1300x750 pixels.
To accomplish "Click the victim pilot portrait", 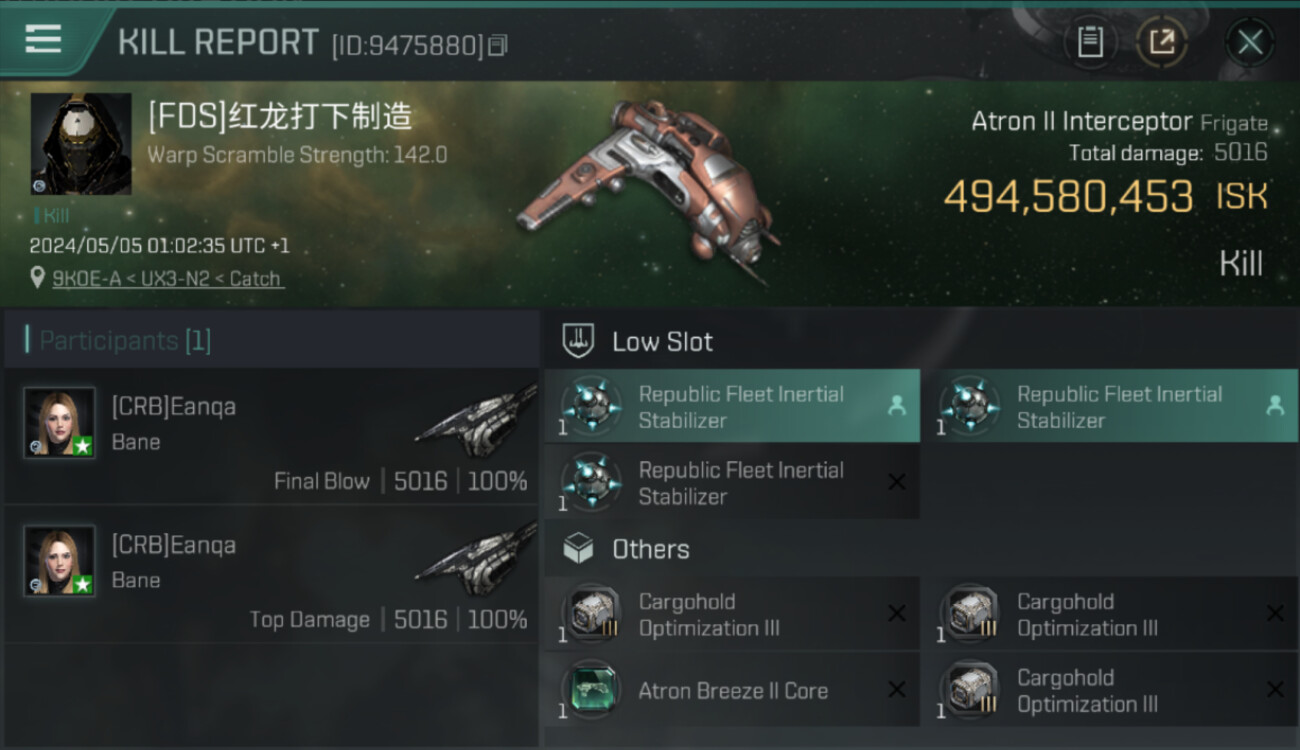I will (x=81, y=144).
